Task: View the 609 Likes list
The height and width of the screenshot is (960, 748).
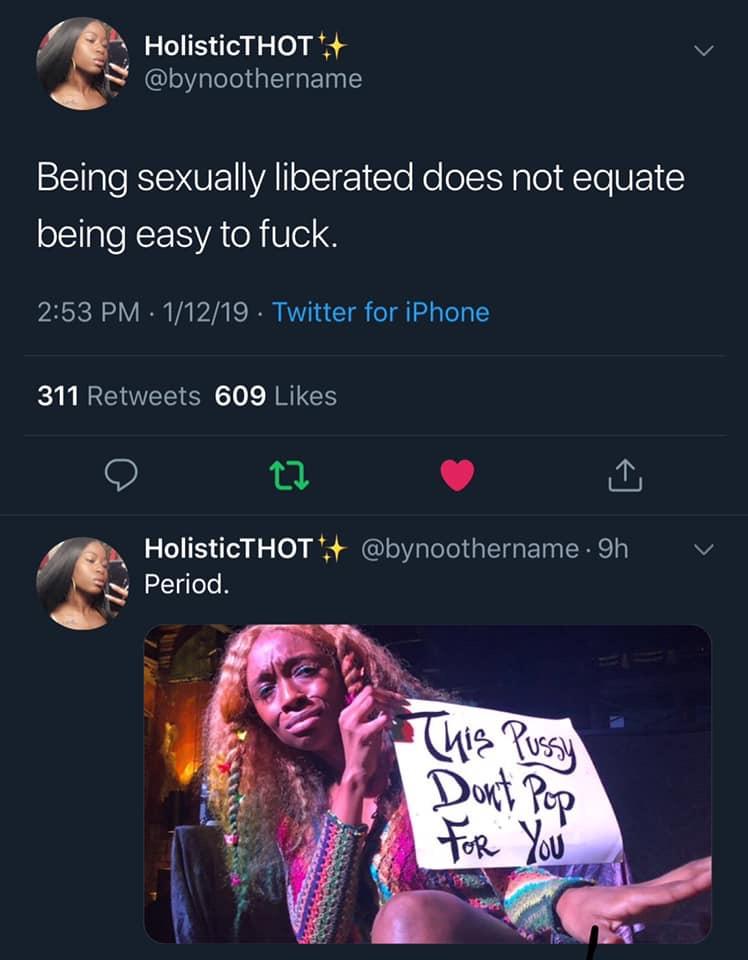Action: [275, 396]
